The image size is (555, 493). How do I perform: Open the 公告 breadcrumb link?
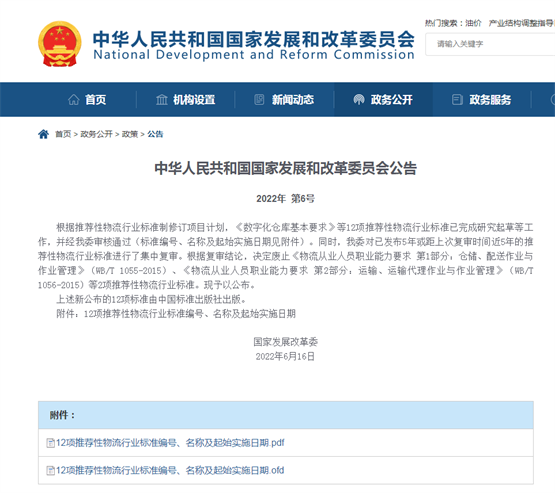tap(155, 134)
